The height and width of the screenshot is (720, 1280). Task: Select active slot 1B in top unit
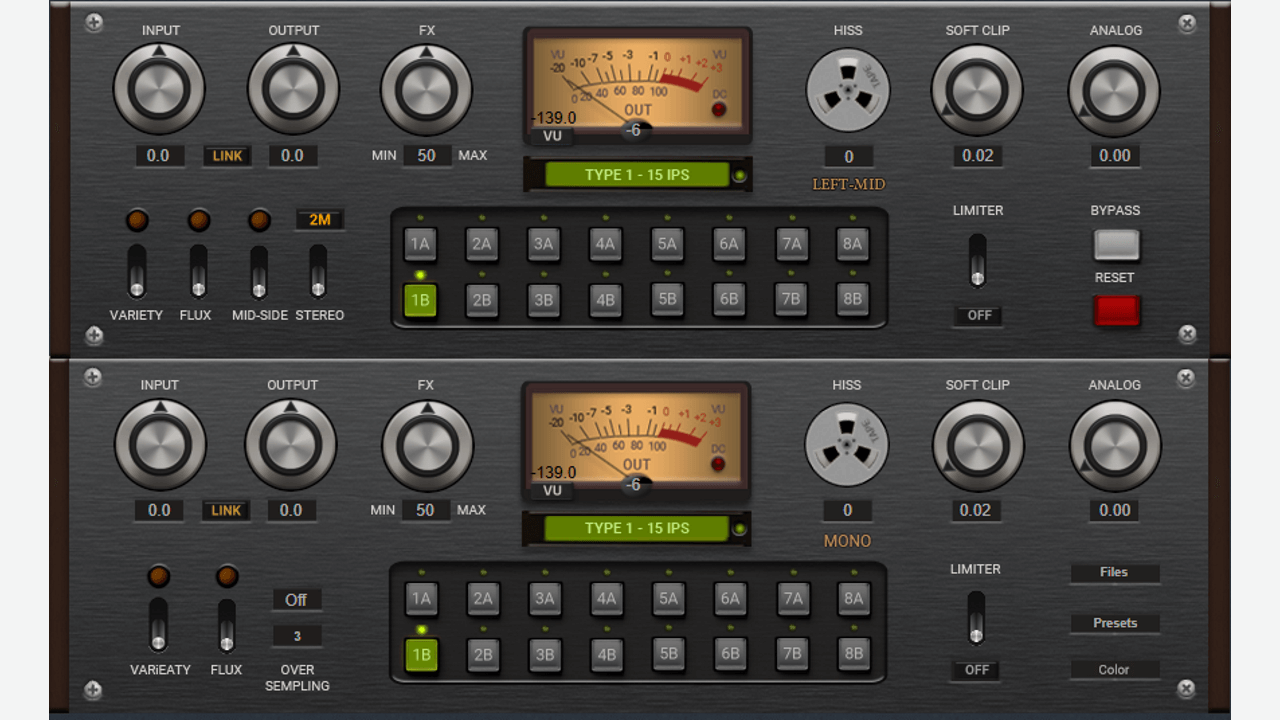pos(420,299)
